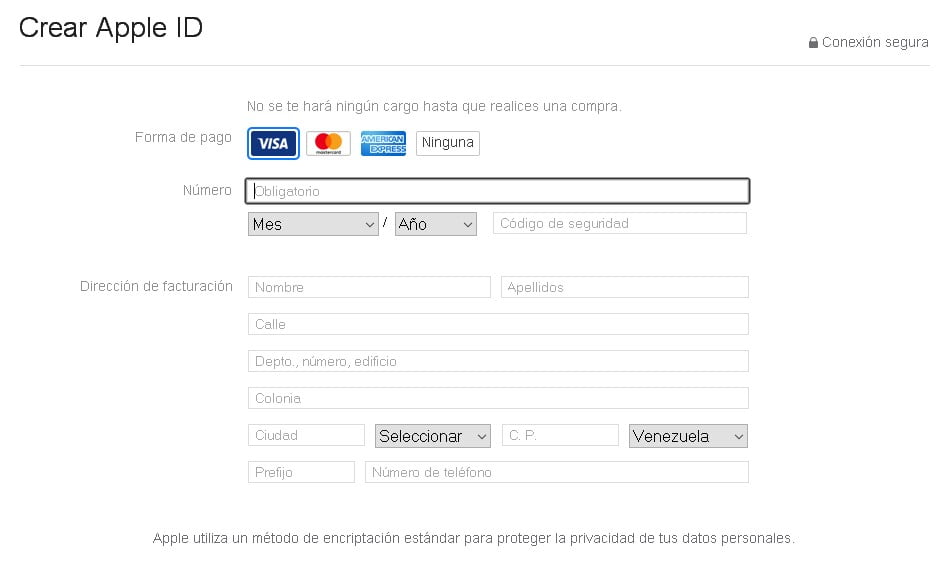Click the Conexión segura lock icon
This screenshot has height=566, width=948.
tap(813, 42)
